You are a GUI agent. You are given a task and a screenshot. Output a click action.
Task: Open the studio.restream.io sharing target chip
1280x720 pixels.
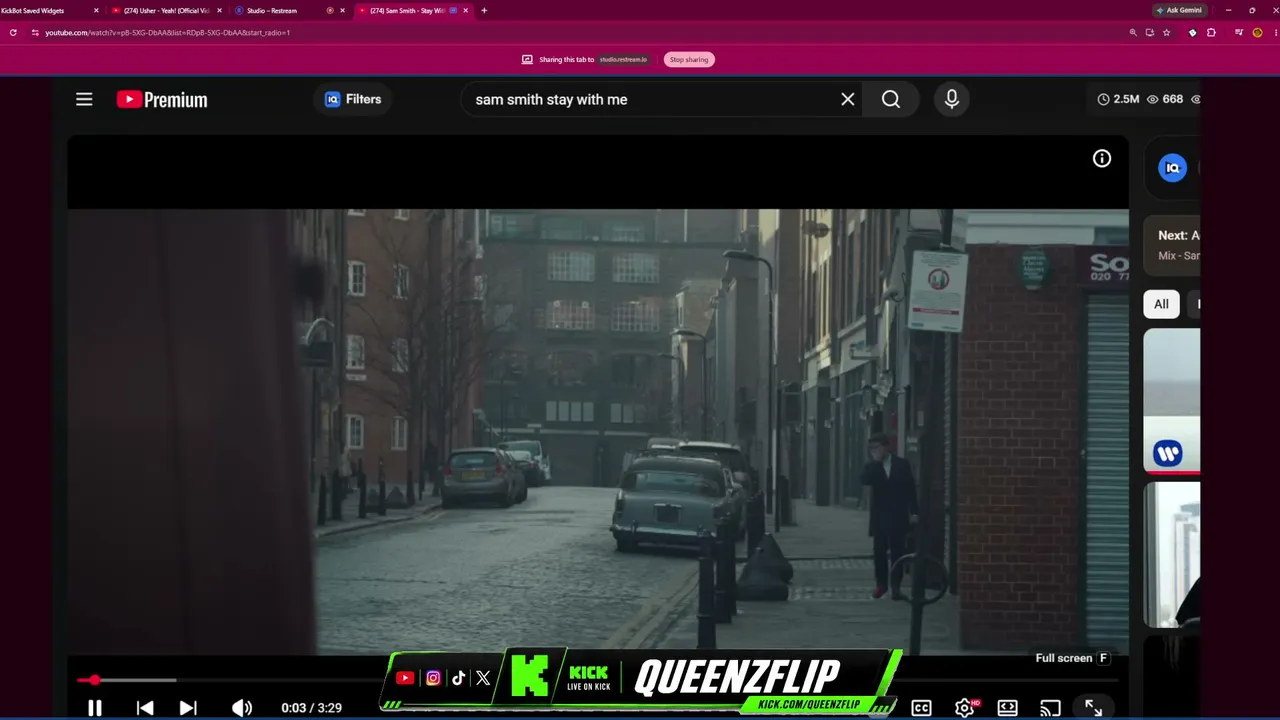click(623, 59)
